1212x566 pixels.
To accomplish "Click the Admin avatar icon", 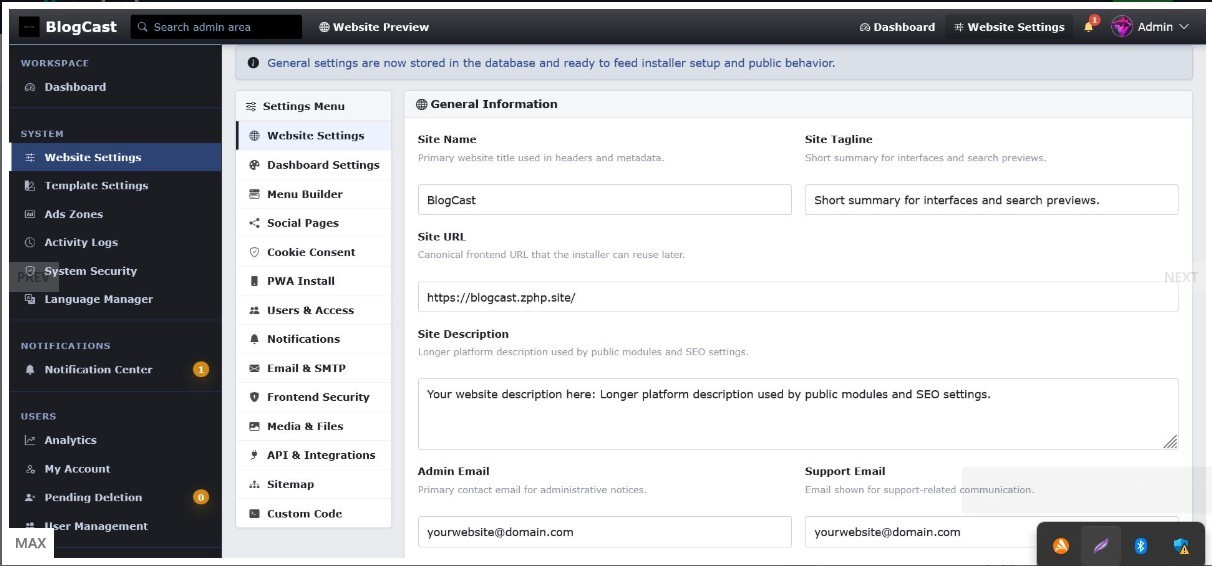I will (1122, 27).
